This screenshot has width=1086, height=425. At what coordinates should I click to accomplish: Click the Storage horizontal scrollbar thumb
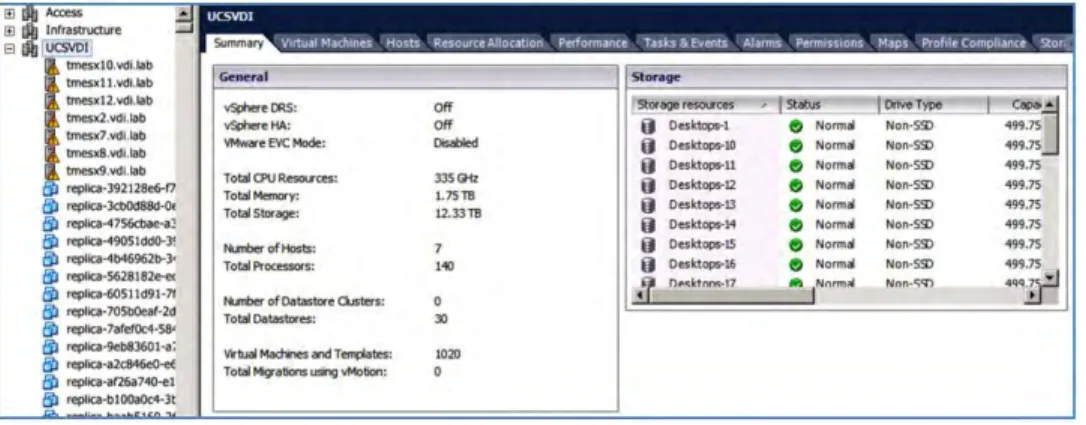[x=731, y=296]
